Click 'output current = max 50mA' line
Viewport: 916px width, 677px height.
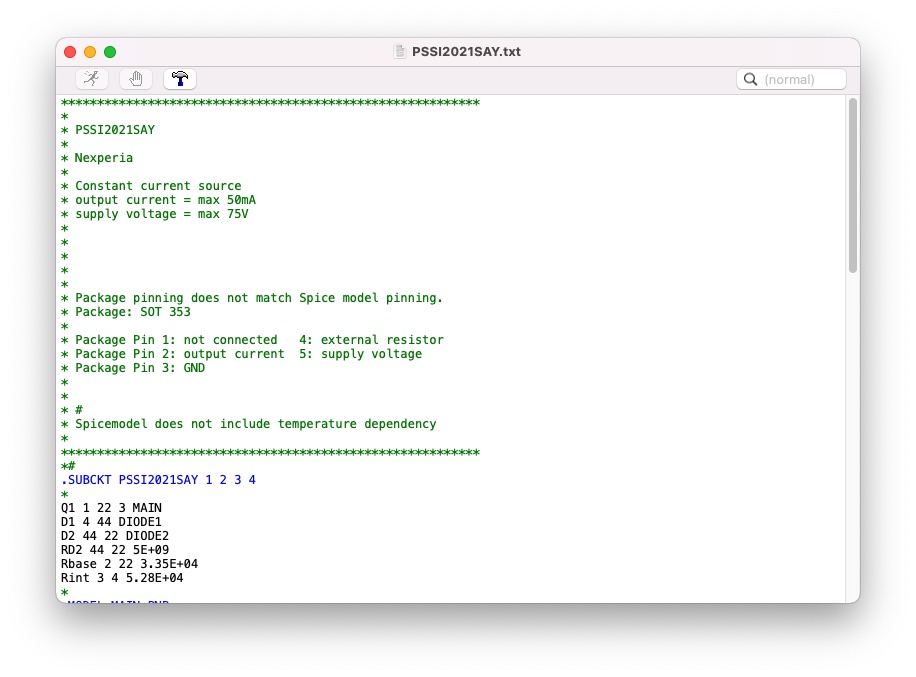click(158, 200)
